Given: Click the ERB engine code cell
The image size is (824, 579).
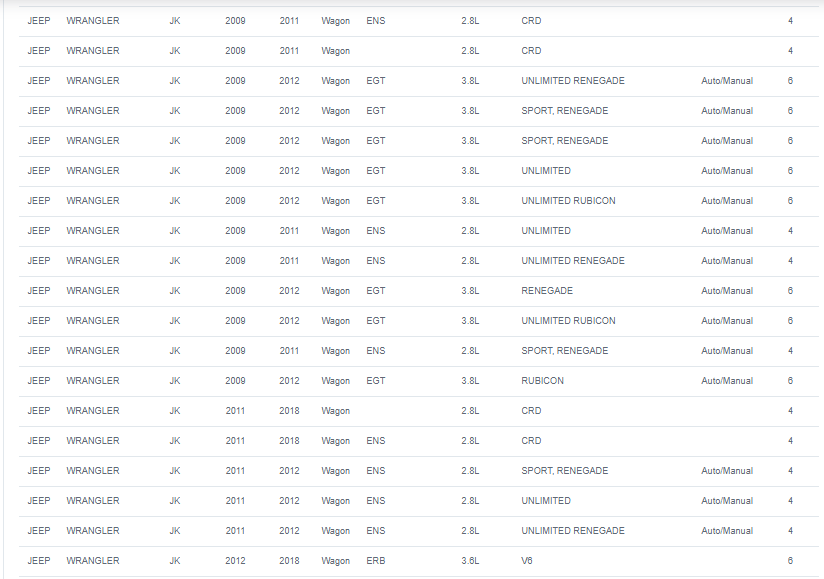Looking at the screenshot, I should coord(375,561).
